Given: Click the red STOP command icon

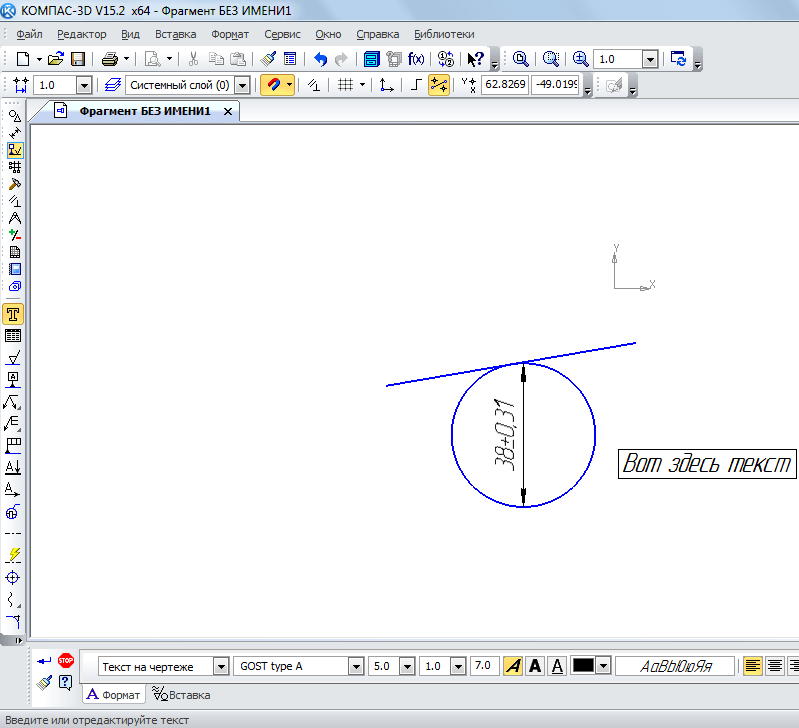Looking at the screenshot, I should [66, 660].
